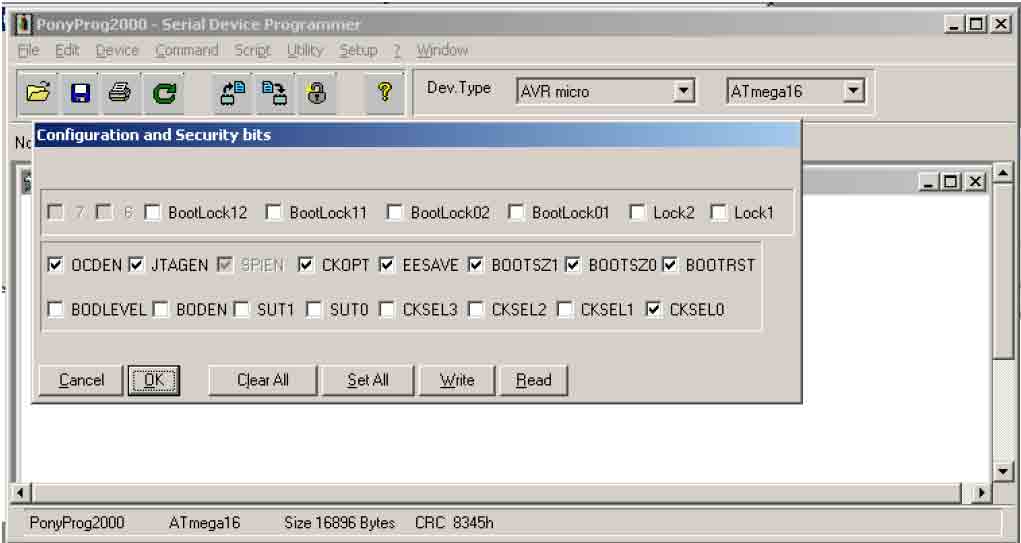The height and width of the screenshot is (543, 1021).
Task: Write fuse bits with Write button
Action: pyautogui.click(x=457, y=380)
